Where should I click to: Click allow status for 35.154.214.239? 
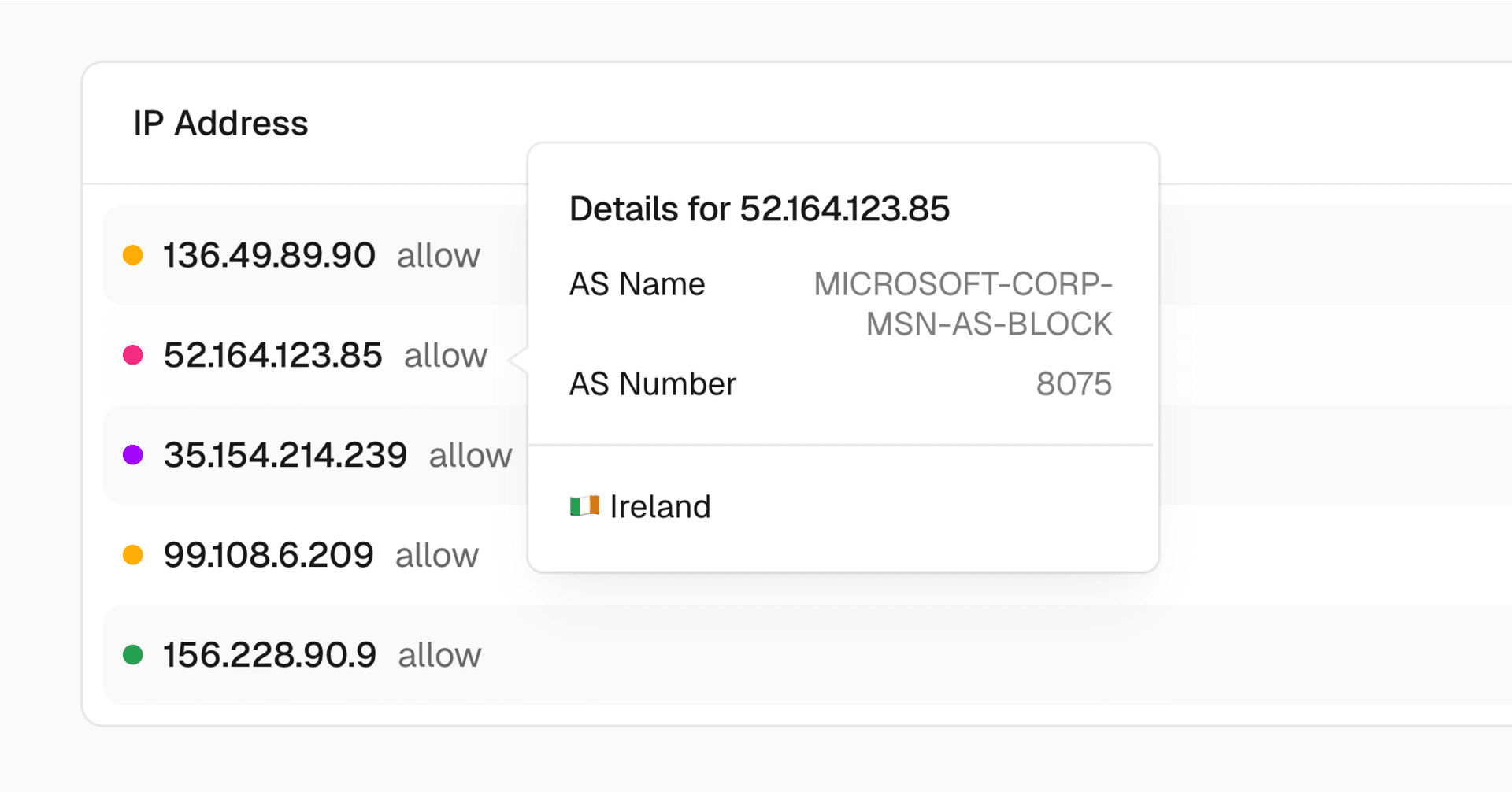470,457
